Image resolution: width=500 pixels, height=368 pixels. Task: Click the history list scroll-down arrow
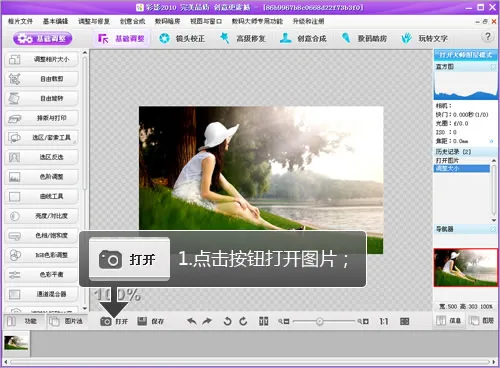coord(494,221)
